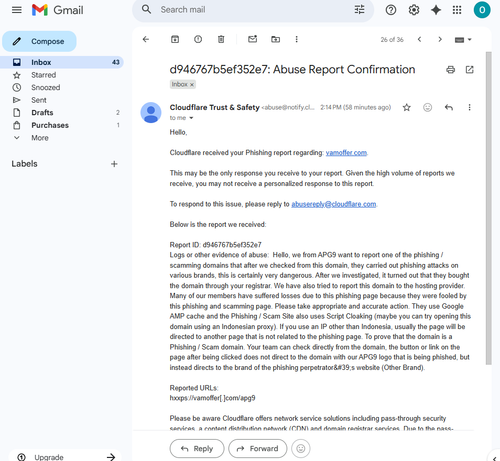Reply using the arrow icon in header

[449, 107]
